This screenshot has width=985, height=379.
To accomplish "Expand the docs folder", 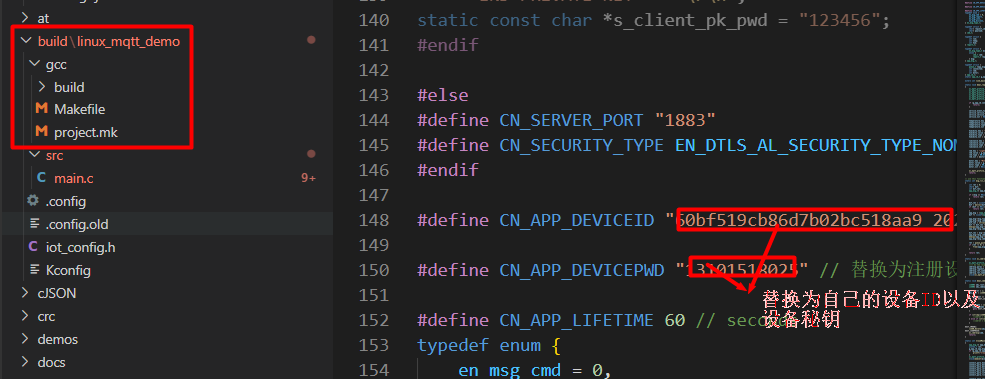I will tap(51, 363).
